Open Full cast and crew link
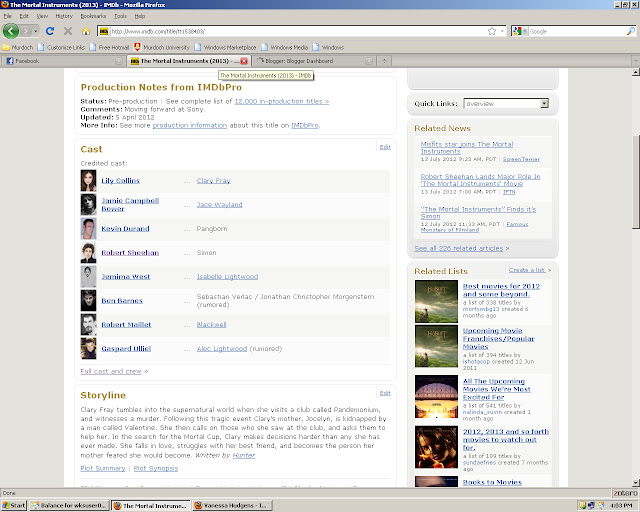 click(x=111, y=371)
